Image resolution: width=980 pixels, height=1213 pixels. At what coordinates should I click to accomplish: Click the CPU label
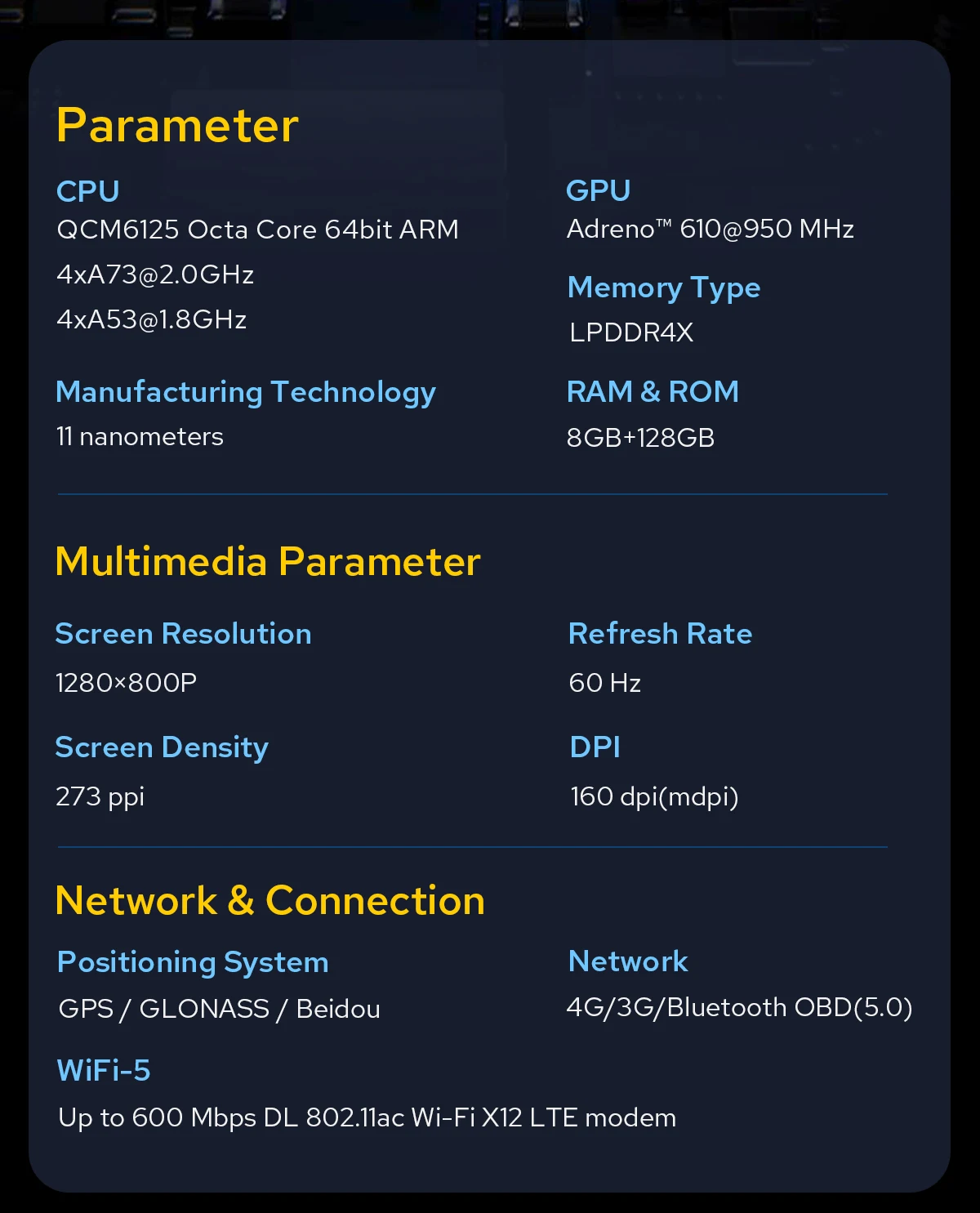pos(88,191)
